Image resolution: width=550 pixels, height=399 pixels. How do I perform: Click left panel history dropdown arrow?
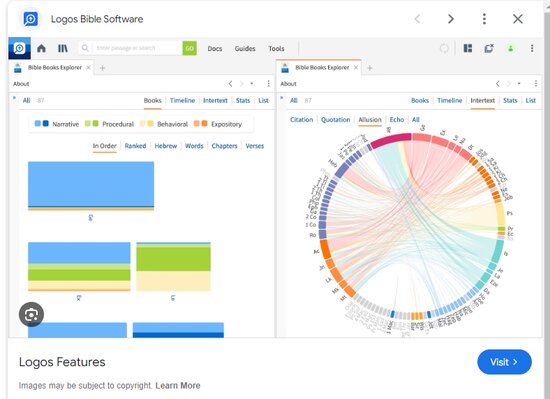[251, 83]
